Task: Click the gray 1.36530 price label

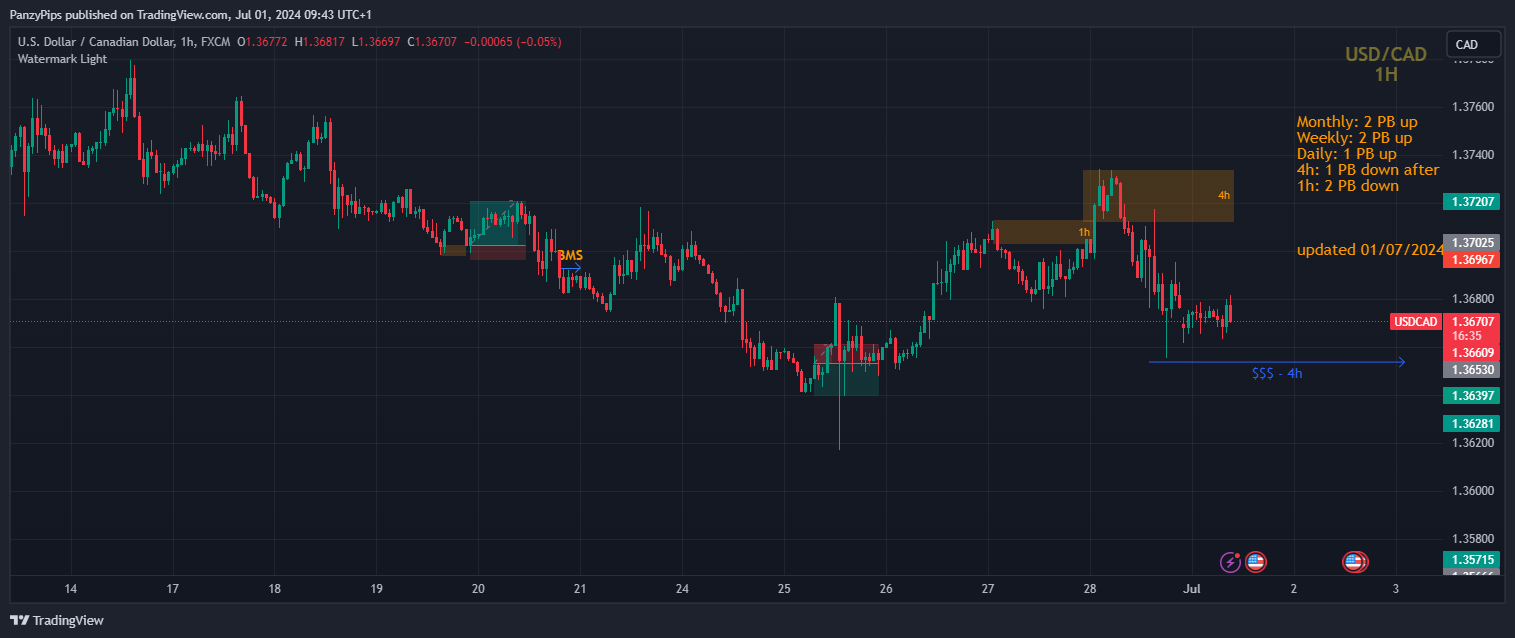Action: tap(1472, 370)
